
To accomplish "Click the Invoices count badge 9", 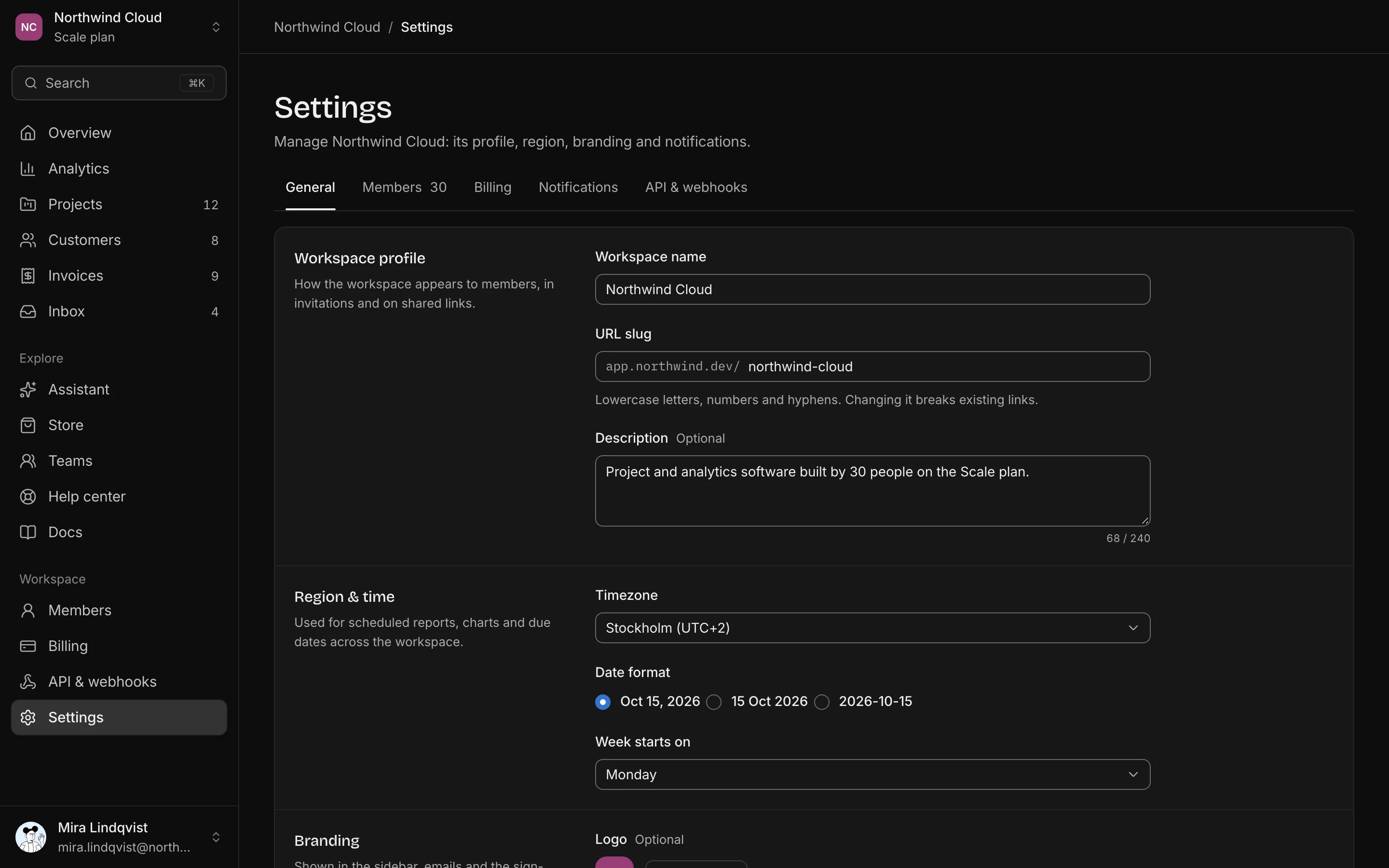I will pos(215,275).
